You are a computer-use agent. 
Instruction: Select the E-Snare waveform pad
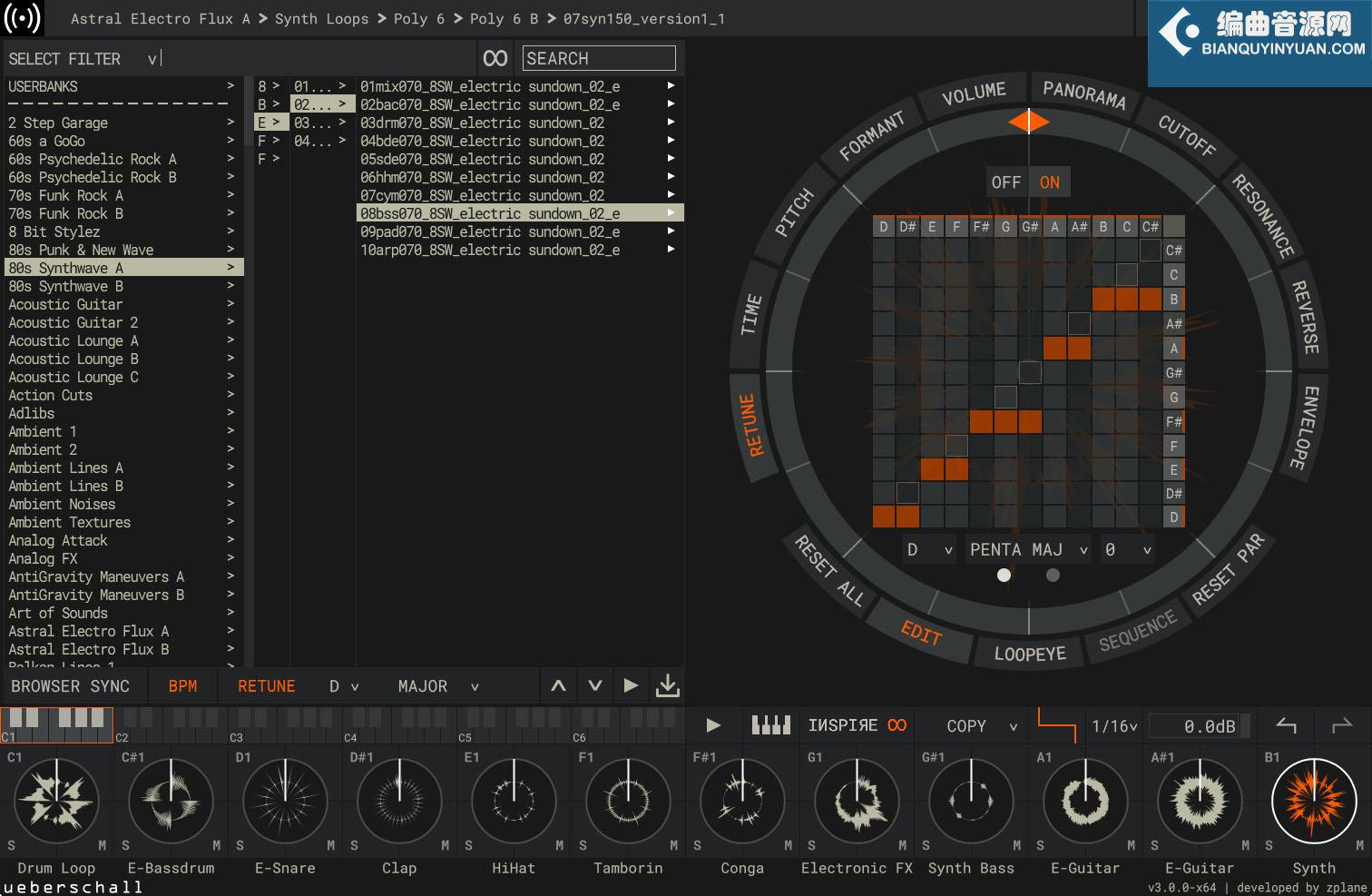pos(285,802)
